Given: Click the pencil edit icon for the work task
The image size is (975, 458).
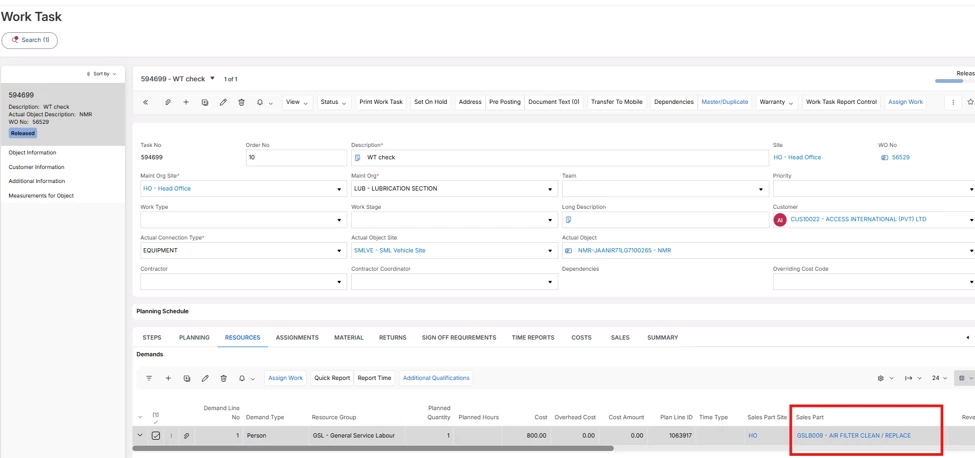Looking at the screenshot, I should [223, 102].
